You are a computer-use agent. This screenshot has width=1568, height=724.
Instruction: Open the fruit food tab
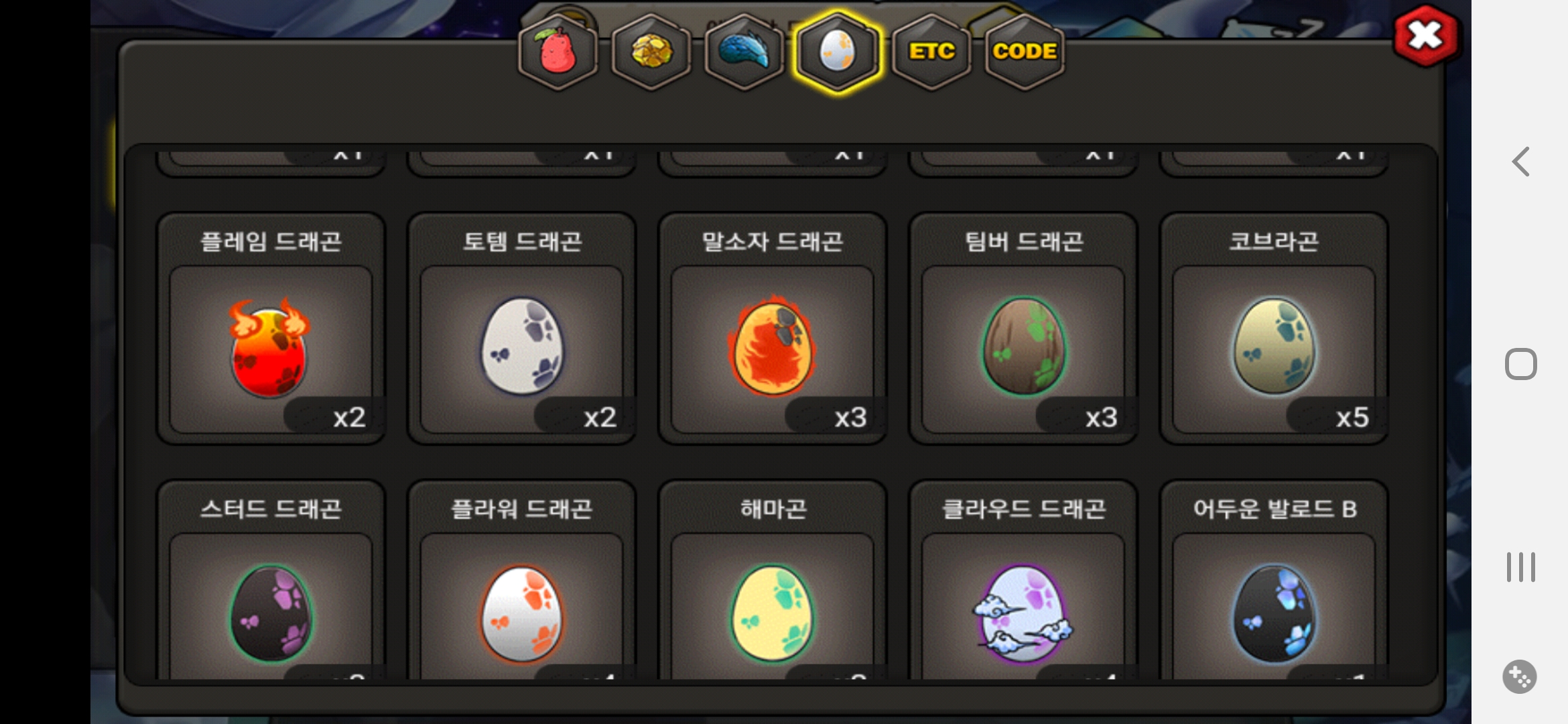[x=558, y=52]
